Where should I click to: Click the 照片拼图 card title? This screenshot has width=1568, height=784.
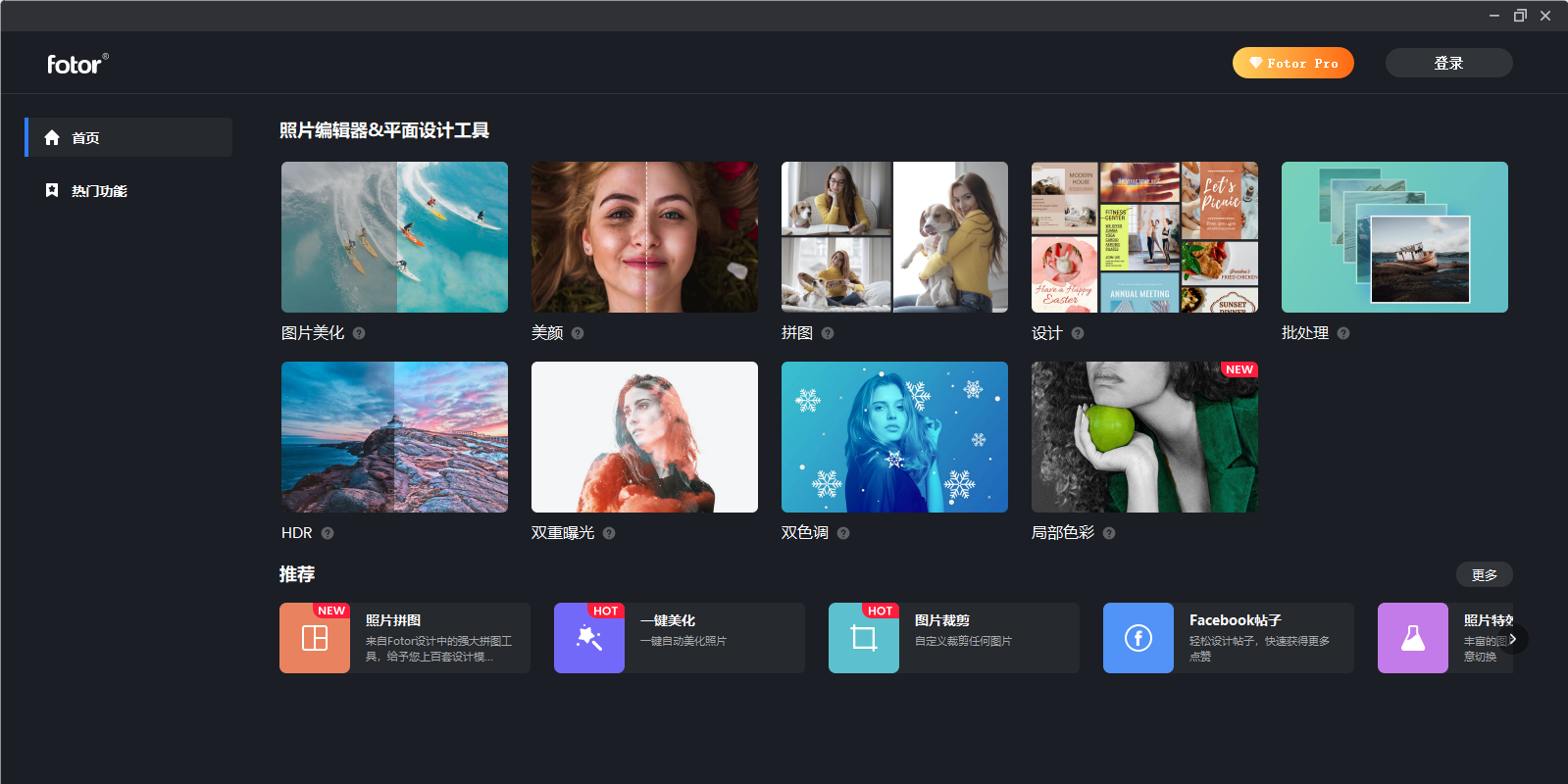pyautogui.click(x=393, y=620)
